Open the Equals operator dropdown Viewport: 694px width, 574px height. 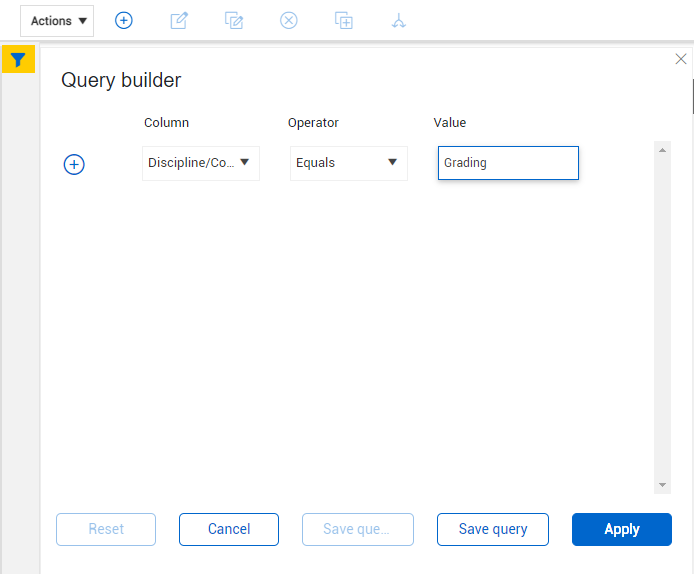[348, 163]
